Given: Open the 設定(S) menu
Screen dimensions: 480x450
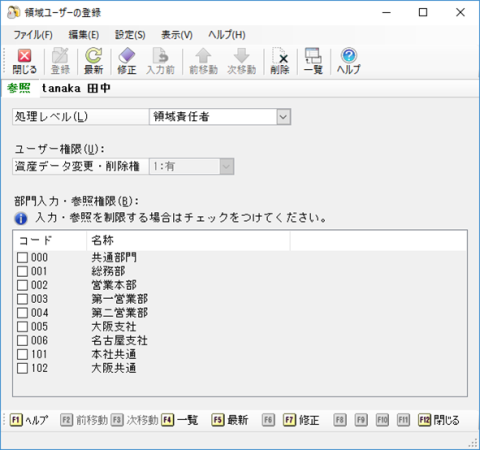Looking at the screenshot, I should pos(130,35).
